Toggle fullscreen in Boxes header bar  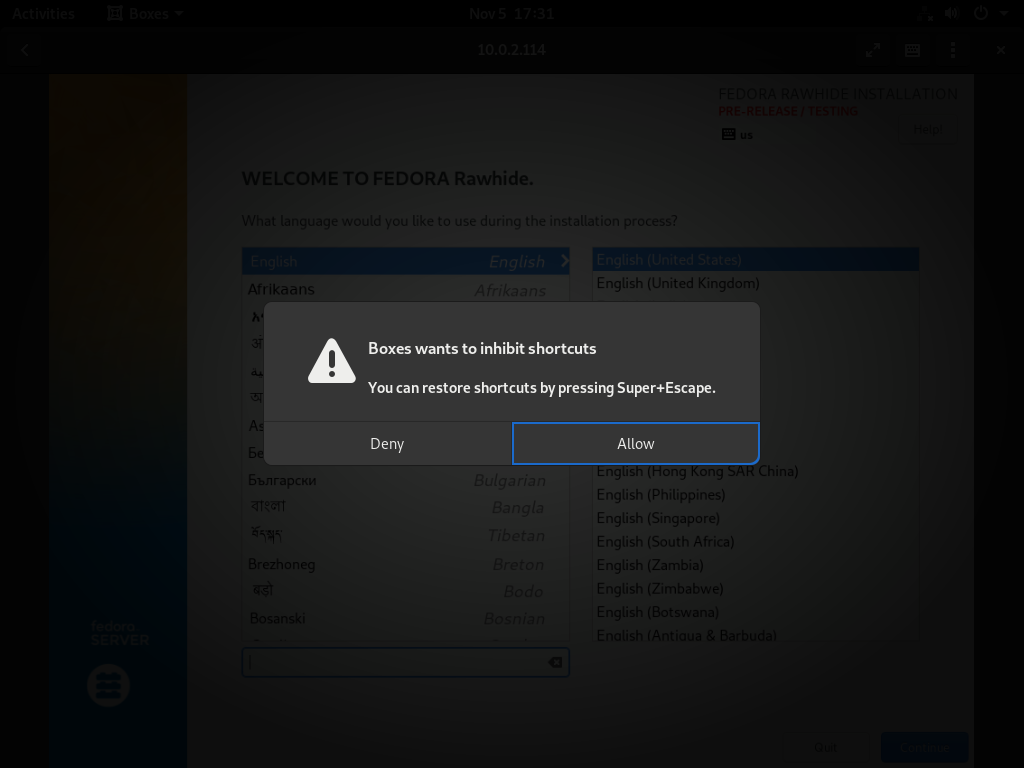tap(872, 50)
